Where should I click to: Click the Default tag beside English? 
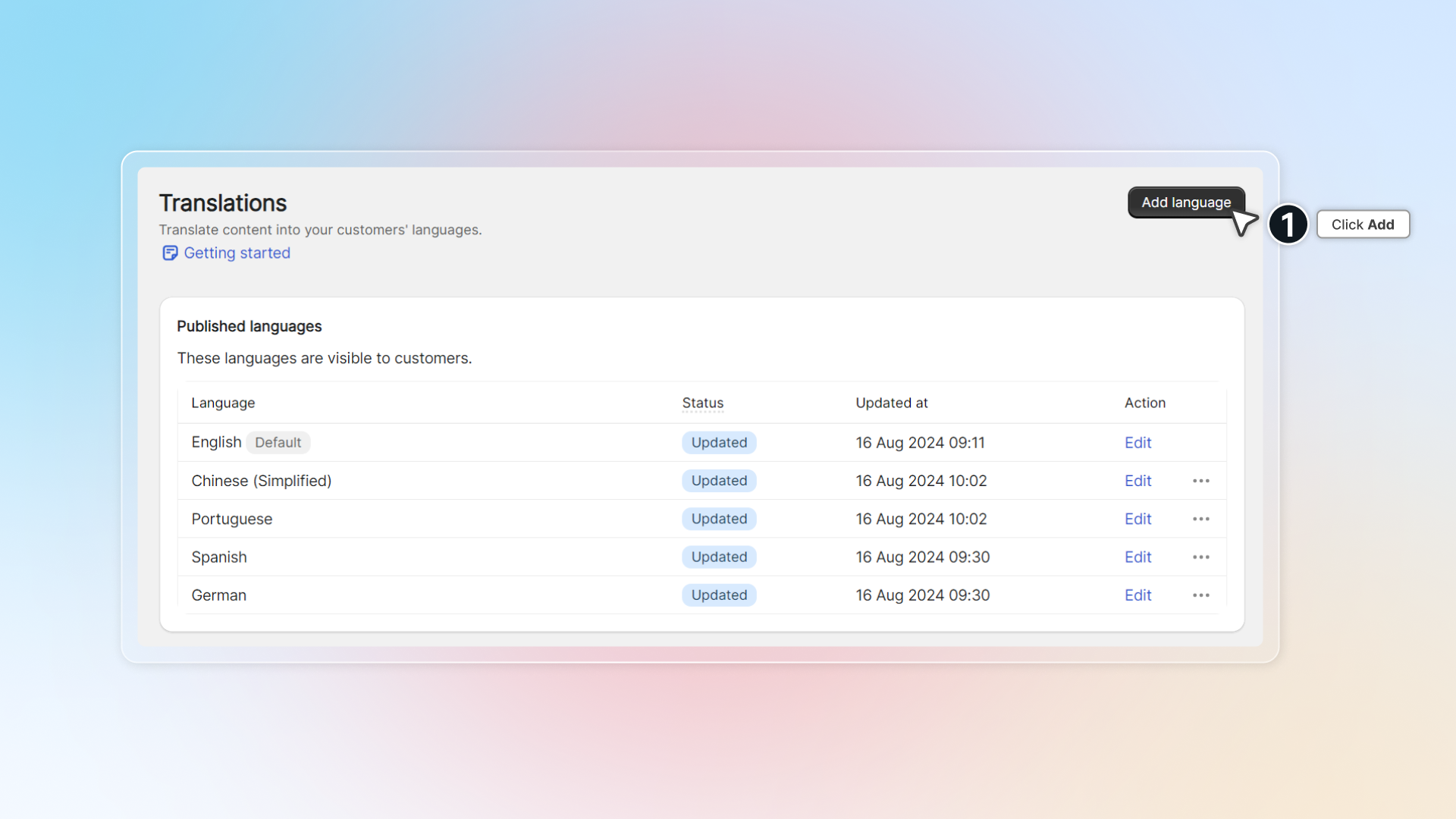[x=278, y=443]
